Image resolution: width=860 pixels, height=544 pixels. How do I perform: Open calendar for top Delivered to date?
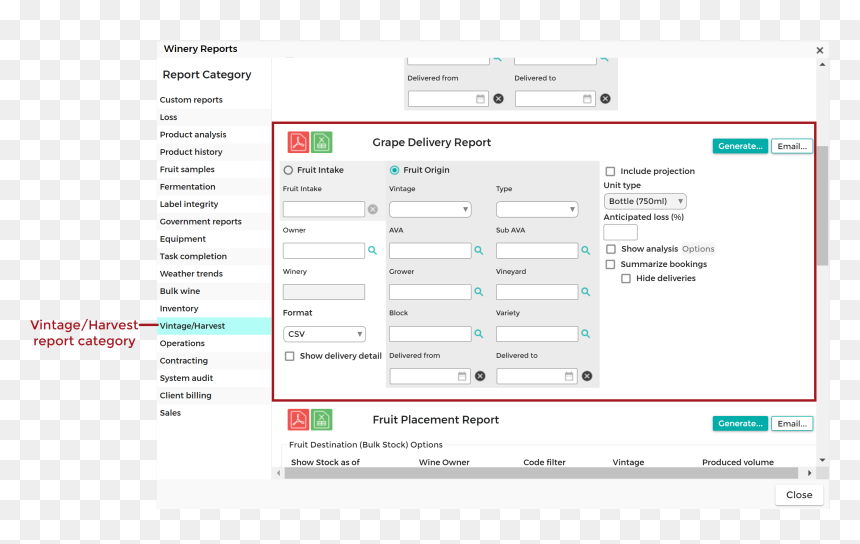coord(587,99)
